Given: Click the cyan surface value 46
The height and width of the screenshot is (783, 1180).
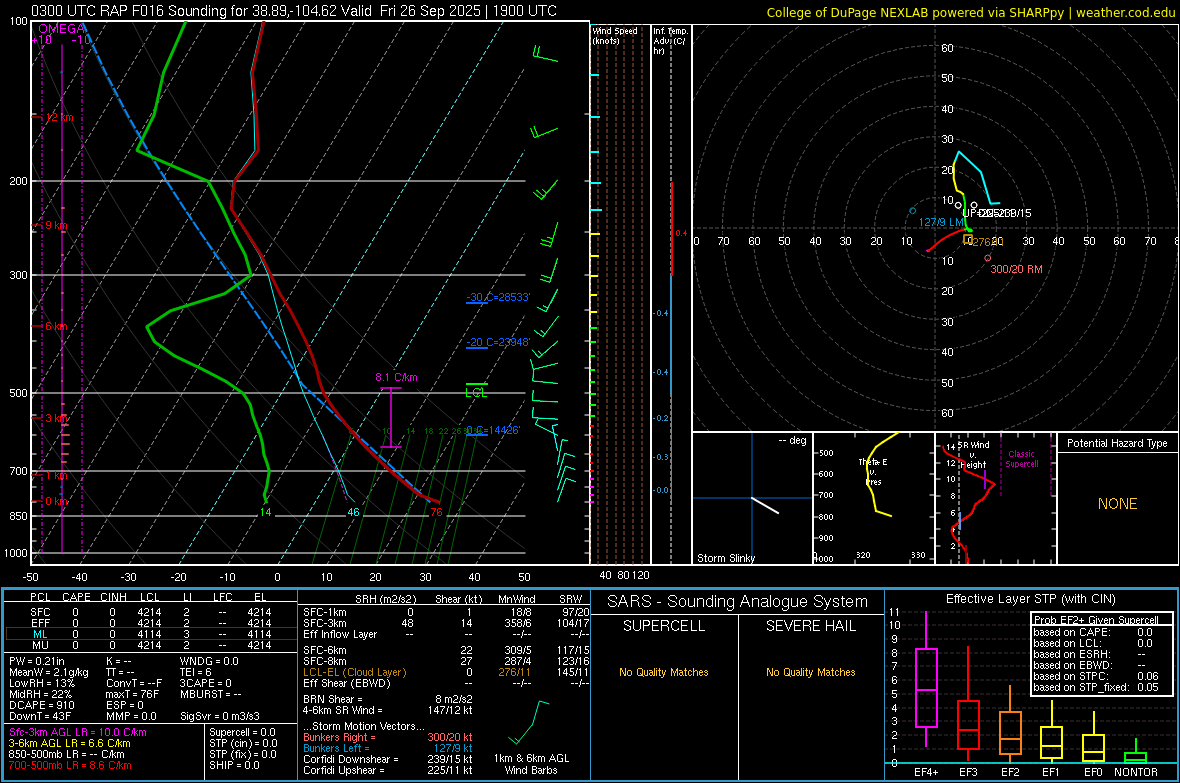Looking at the screenshot, I should (353, 512).
